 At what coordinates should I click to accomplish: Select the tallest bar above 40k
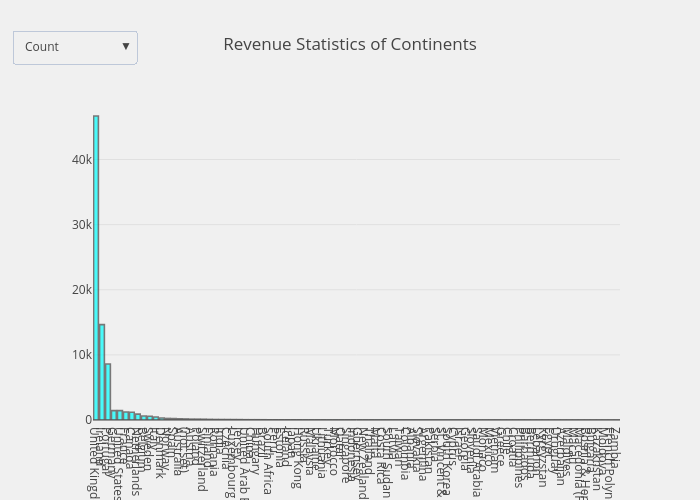tap(96, 267)
